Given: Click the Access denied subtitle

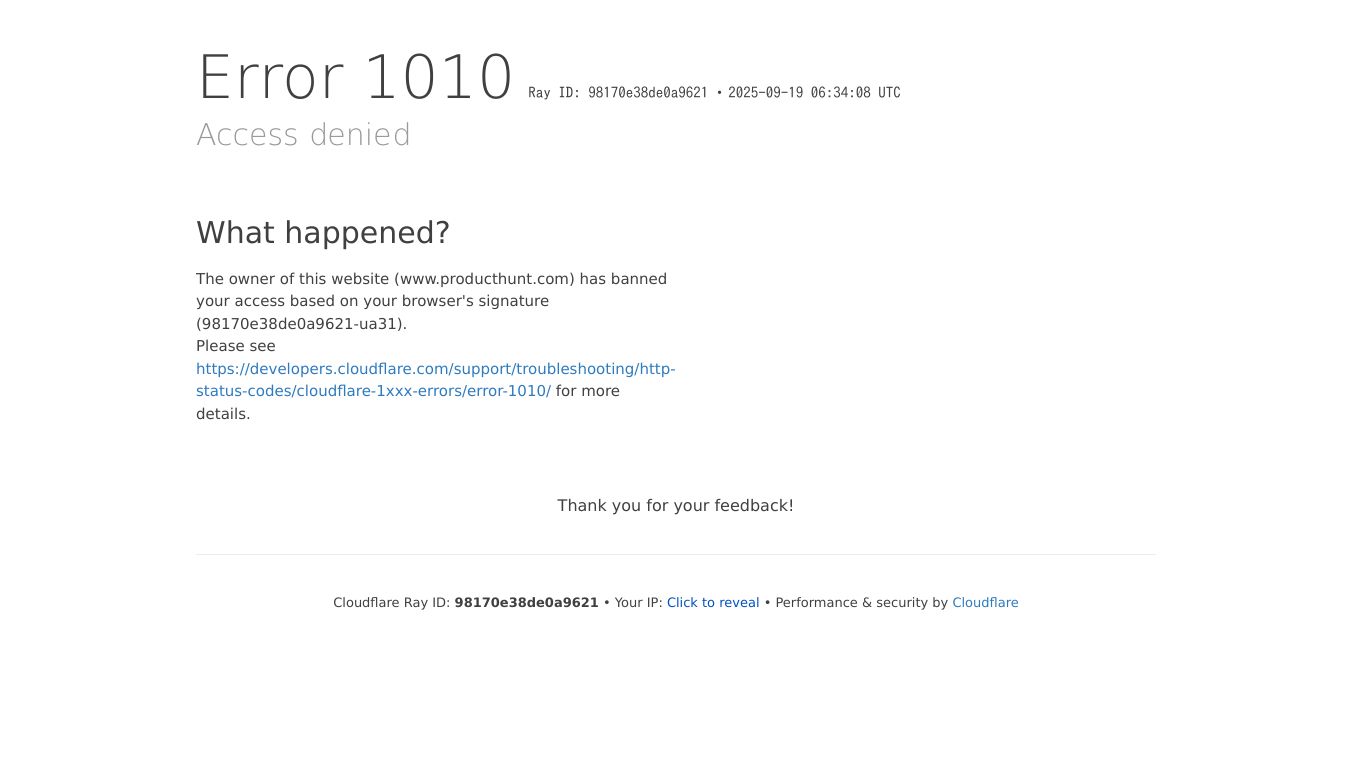Looking at the screenshot, I should [304, 135].
